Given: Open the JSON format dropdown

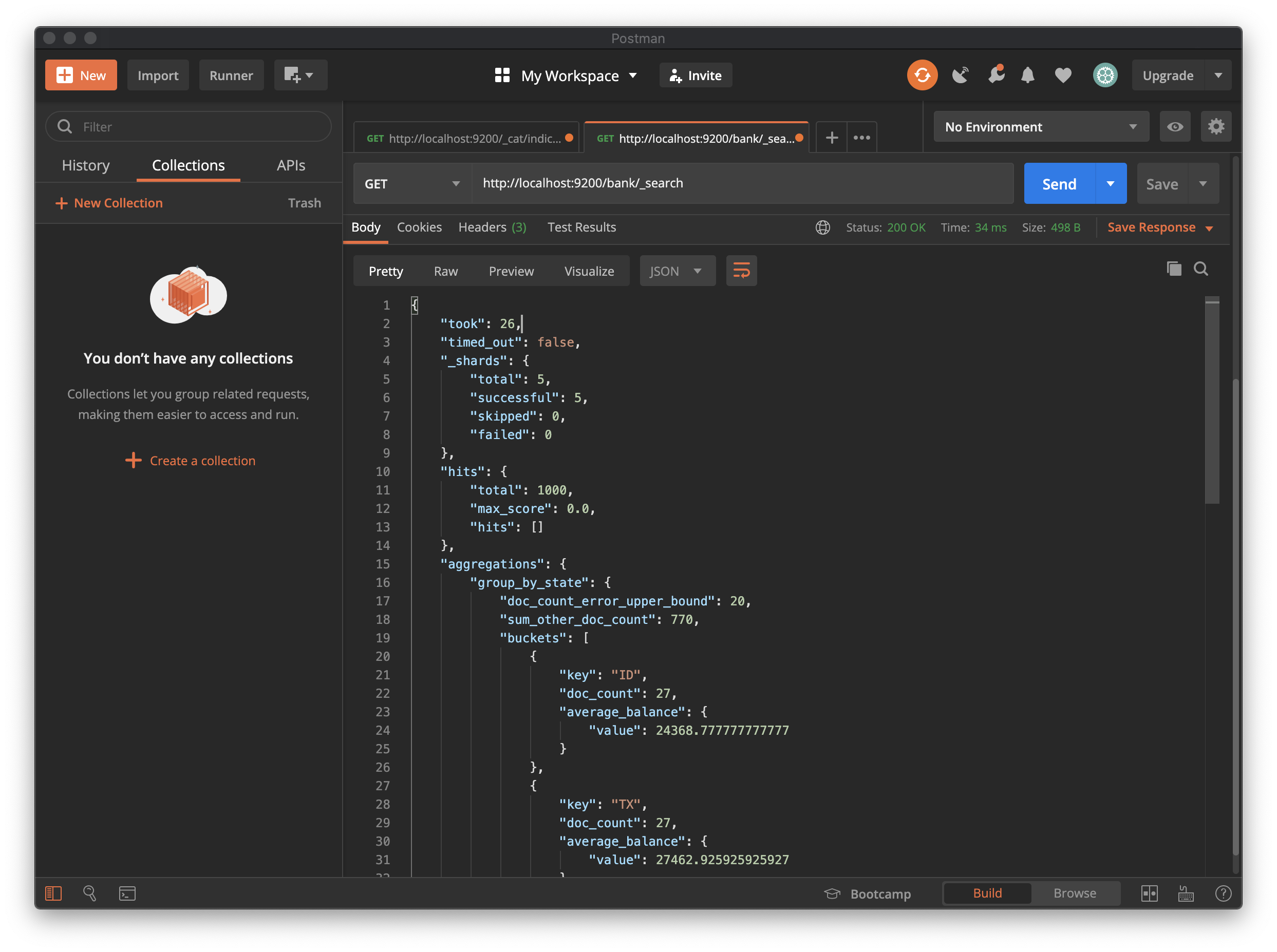Looking at the screenshot, I should tap(677, 271).
